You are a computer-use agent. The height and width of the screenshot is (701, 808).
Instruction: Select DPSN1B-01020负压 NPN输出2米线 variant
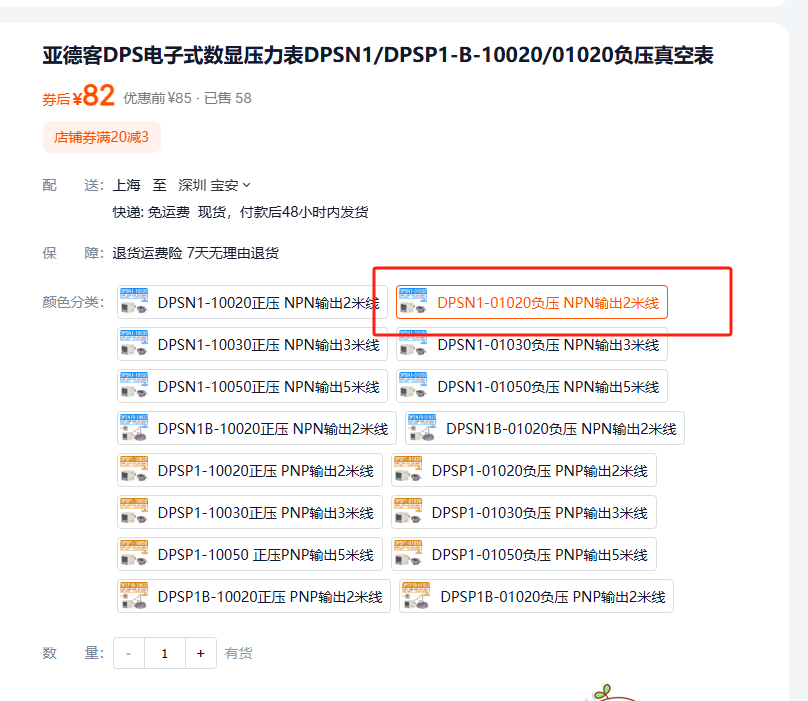pos(545,428)
